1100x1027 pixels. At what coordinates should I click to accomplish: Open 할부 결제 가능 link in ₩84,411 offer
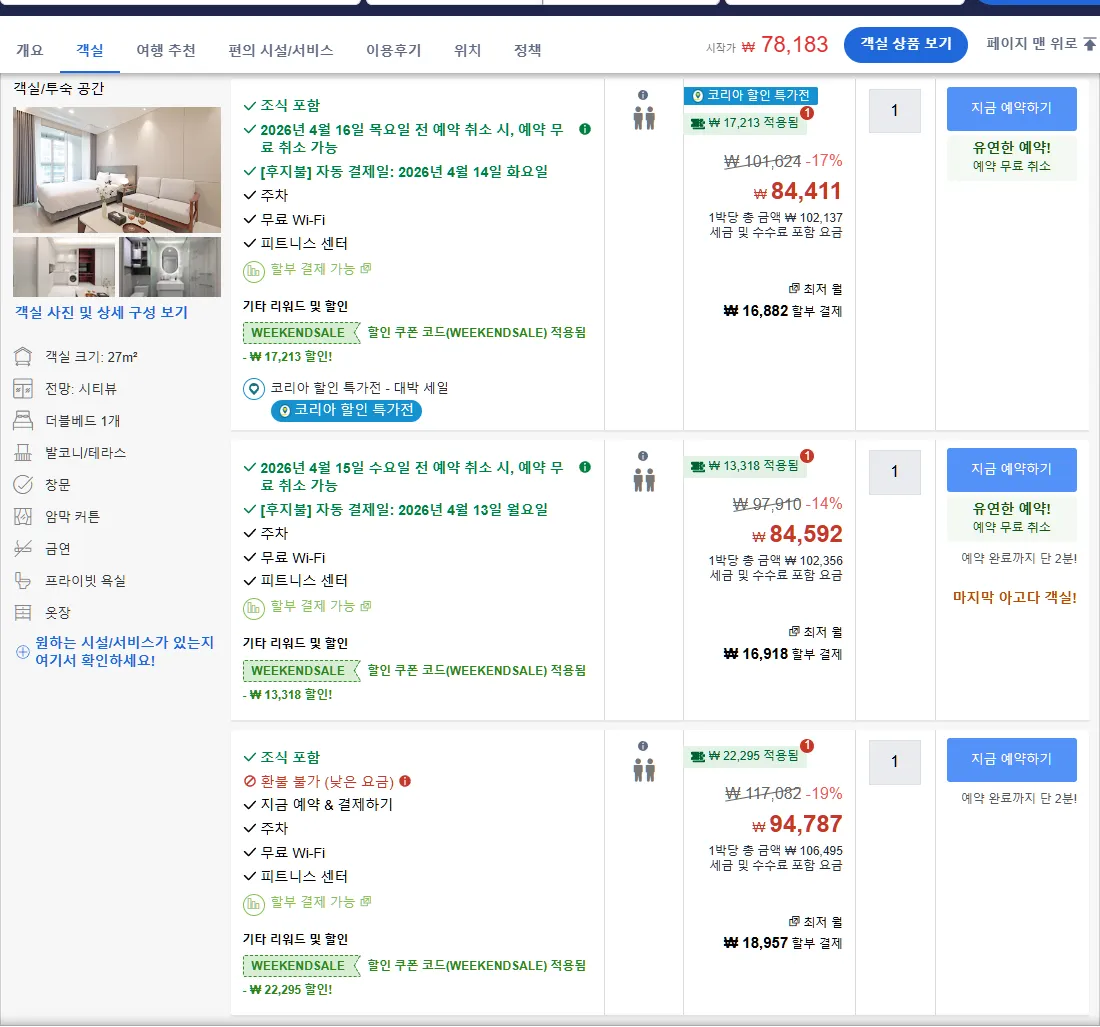pos(321,269)
